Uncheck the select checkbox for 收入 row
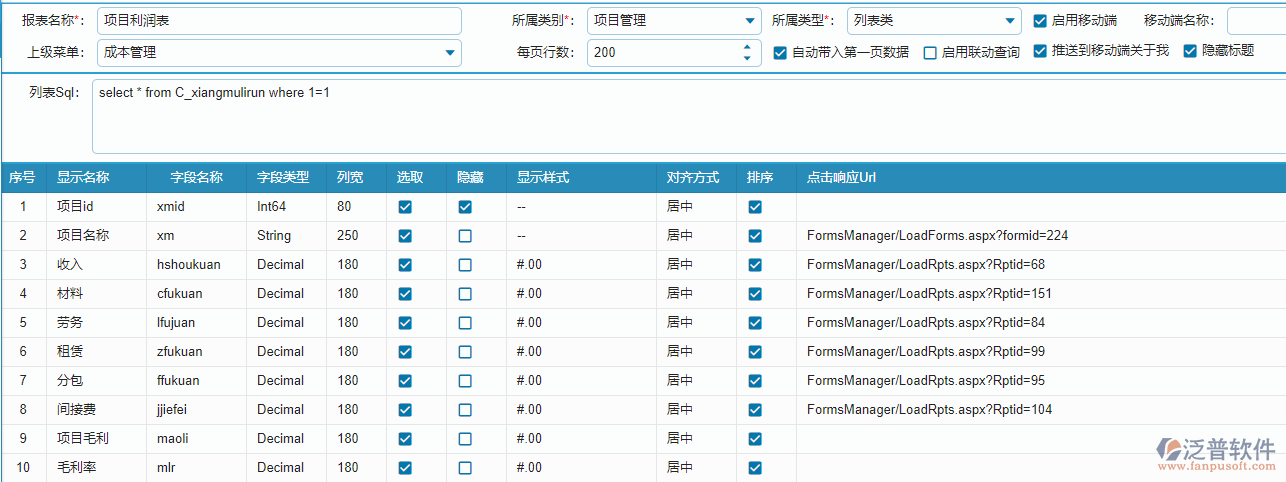Viewport: 1286px width, 482px height. click(x=405, y=265)
